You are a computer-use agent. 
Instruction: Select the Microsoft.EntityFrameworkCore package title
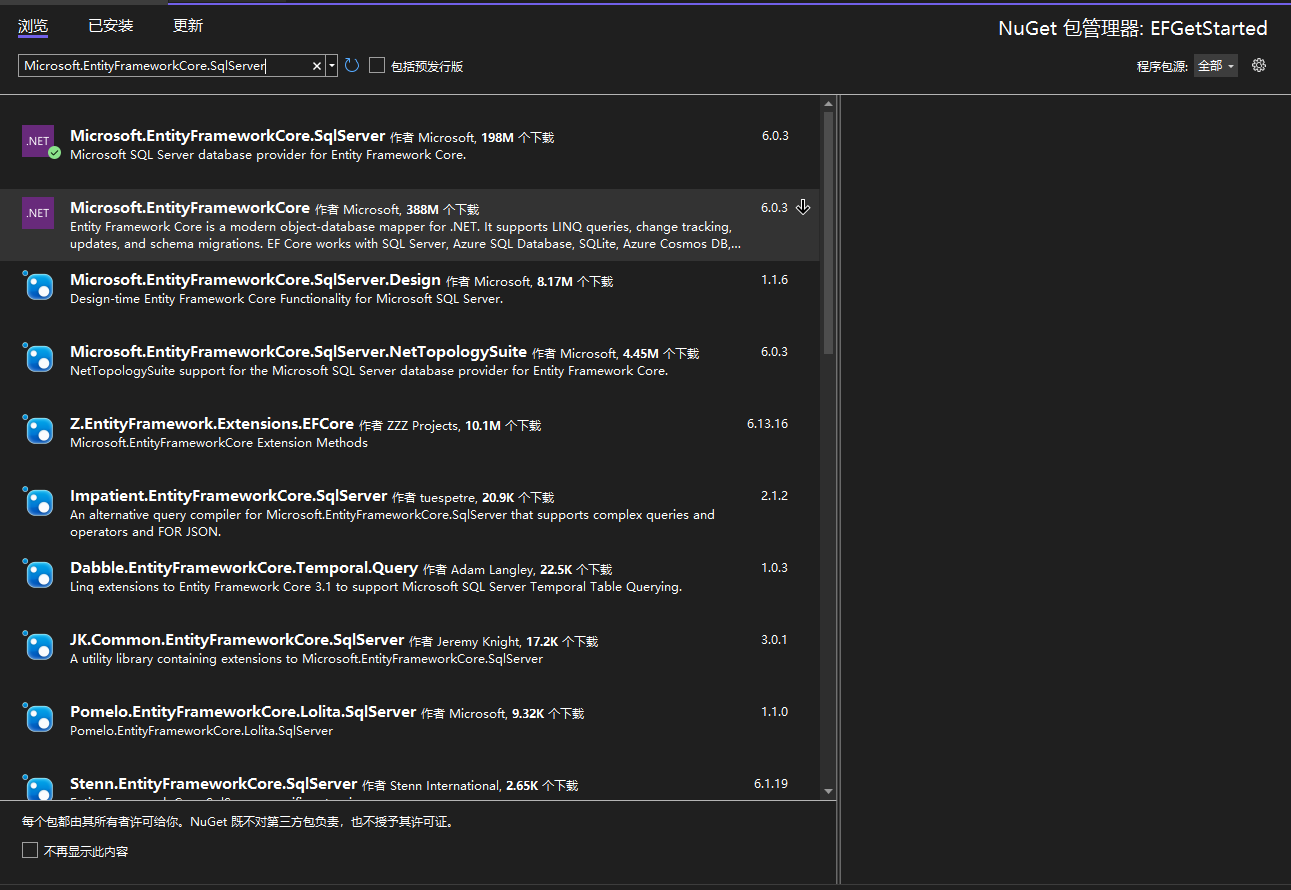pyautogui.click(x=190, y=208)
